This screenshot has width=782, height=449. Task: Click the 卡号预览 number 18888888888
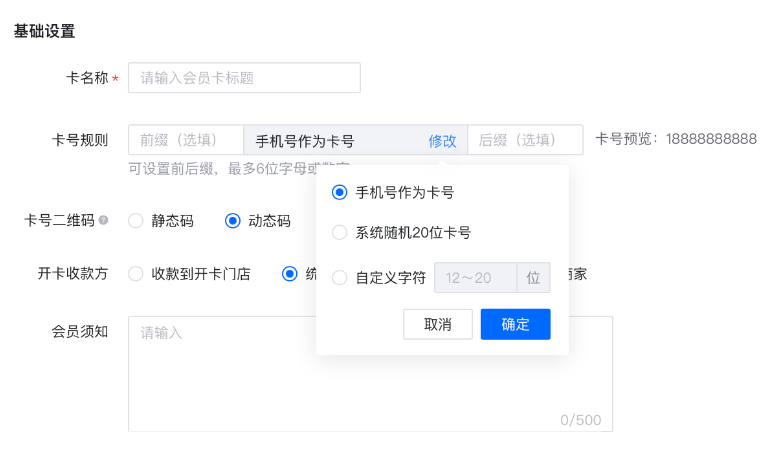(x=711, y=139)
